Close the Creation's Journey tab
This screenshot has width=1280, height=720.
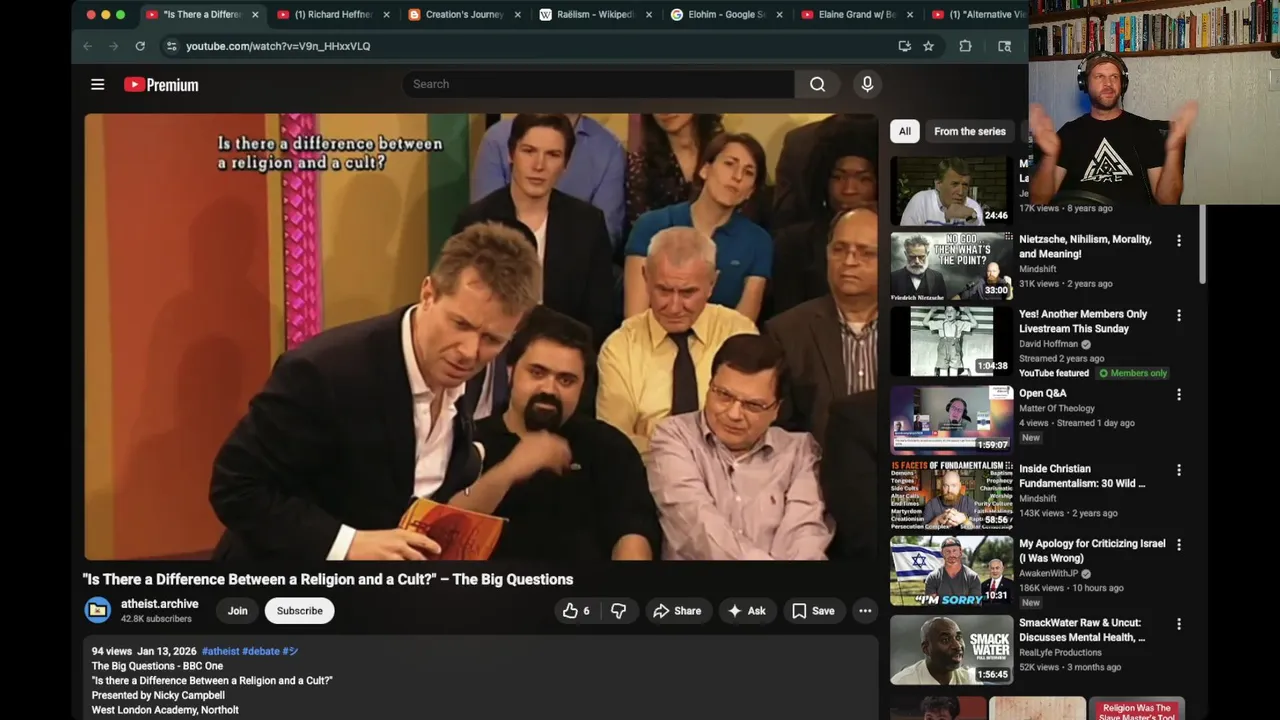[517, 15]
